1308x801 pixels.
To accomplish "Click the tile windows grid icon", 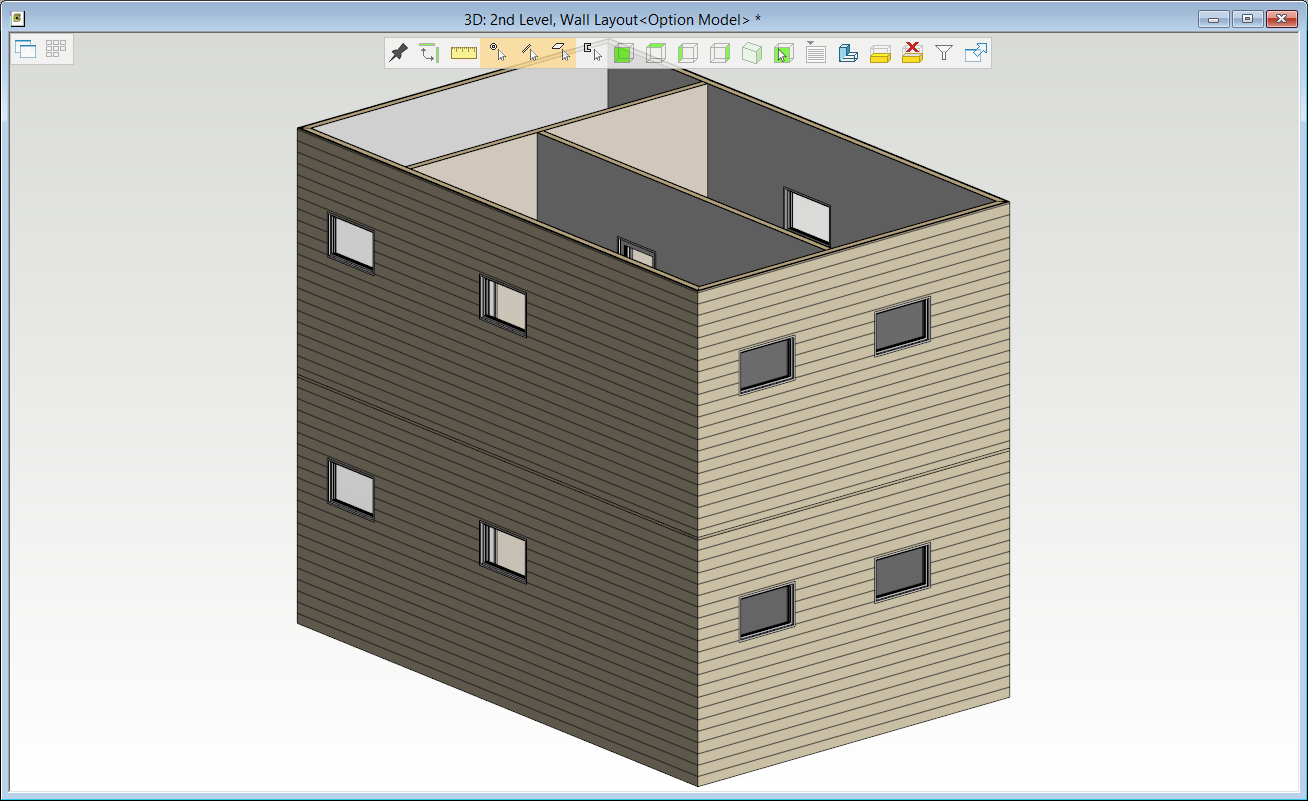I will [x=56, y=49].
